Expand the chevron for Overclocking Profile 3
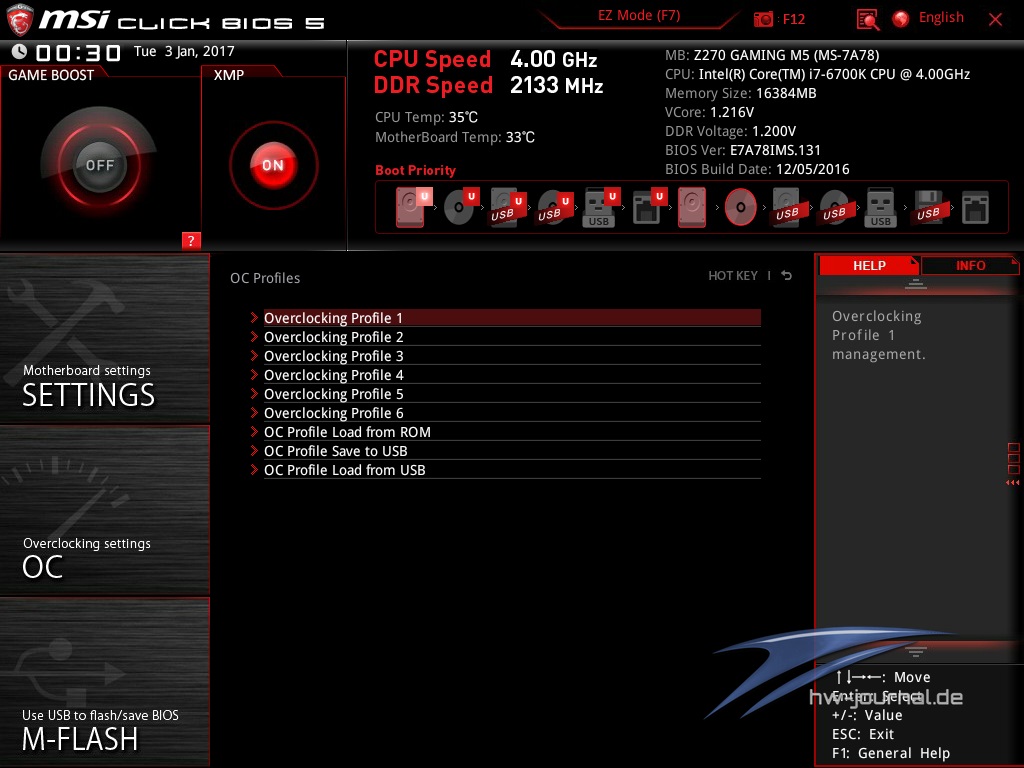 click(x=254, y=355)
